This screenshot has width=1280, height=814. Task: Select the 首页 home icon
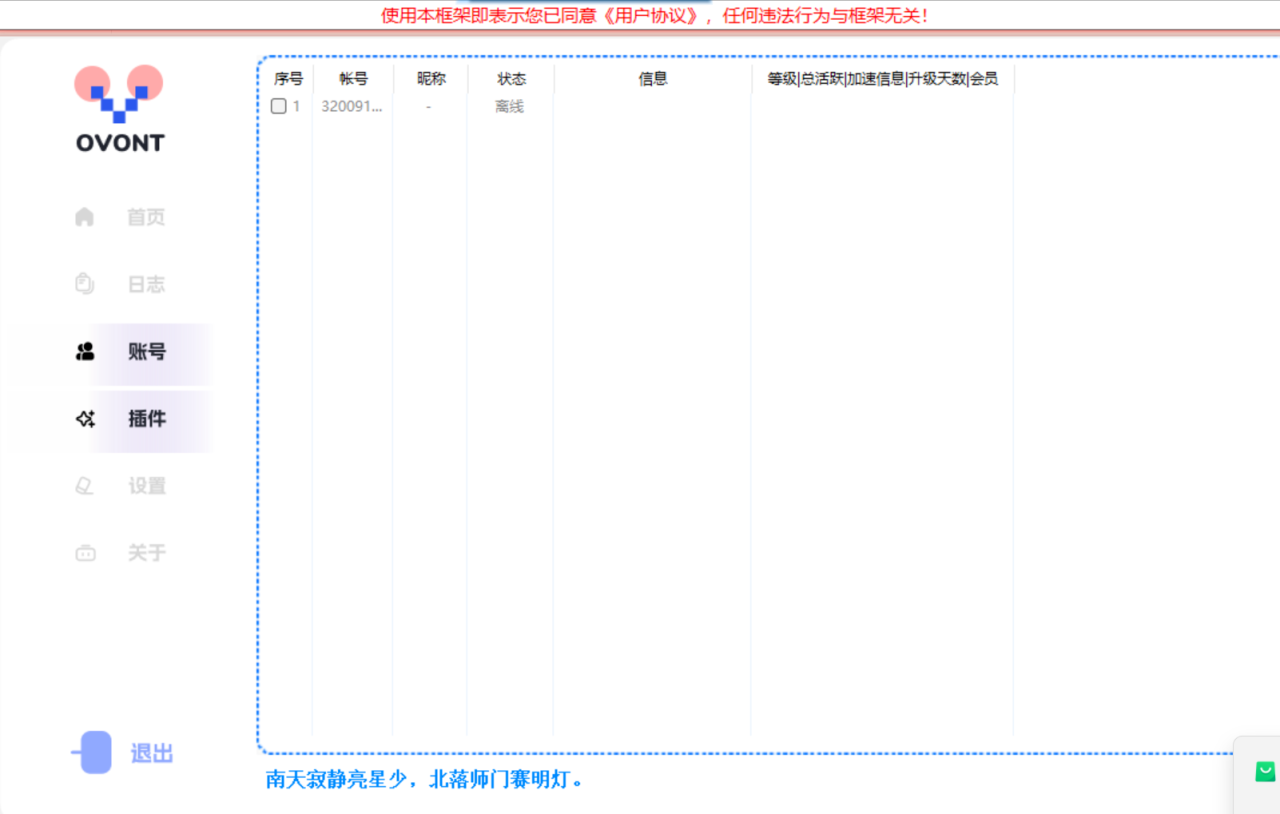point(84,216)
